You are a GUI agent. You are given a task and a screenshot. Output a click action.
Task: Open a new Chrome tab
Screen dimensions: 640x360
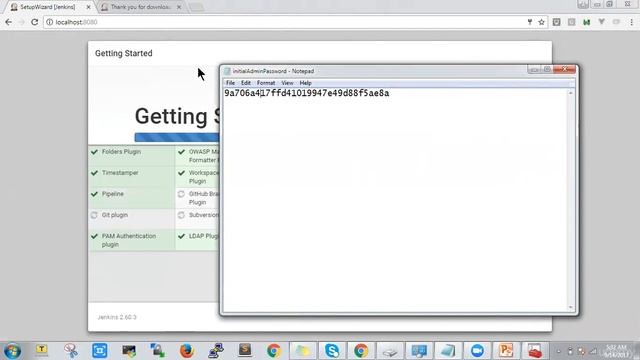tap(196, 7)
